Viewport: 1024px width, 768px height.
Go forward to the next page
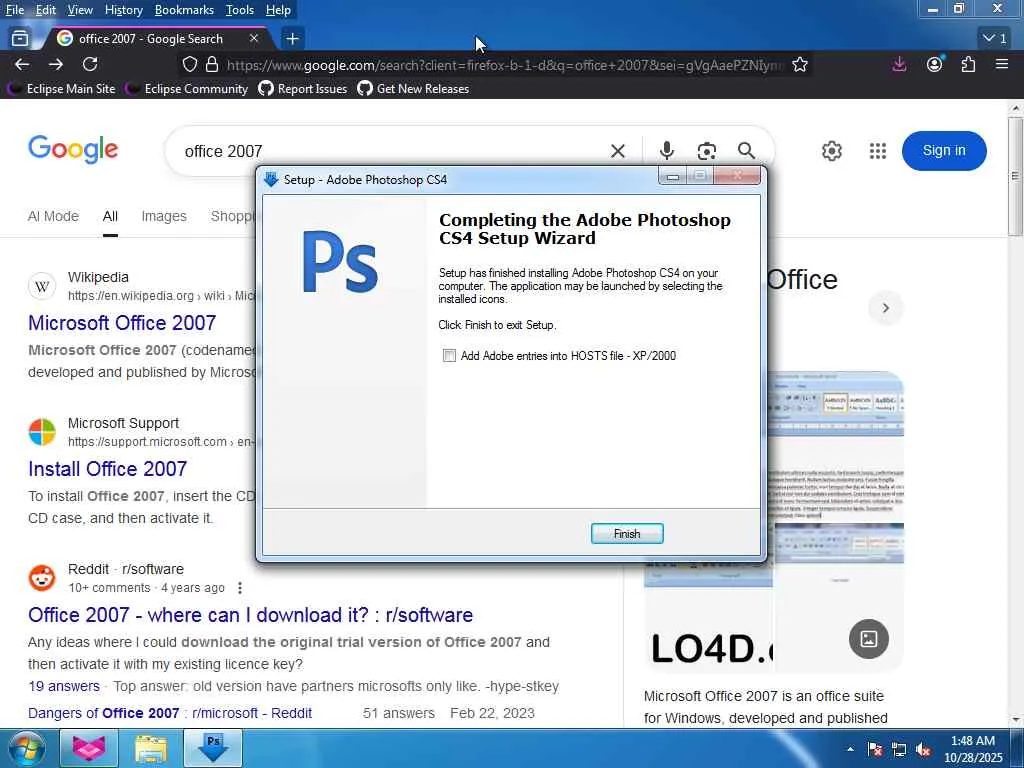(x=56, y=64)
